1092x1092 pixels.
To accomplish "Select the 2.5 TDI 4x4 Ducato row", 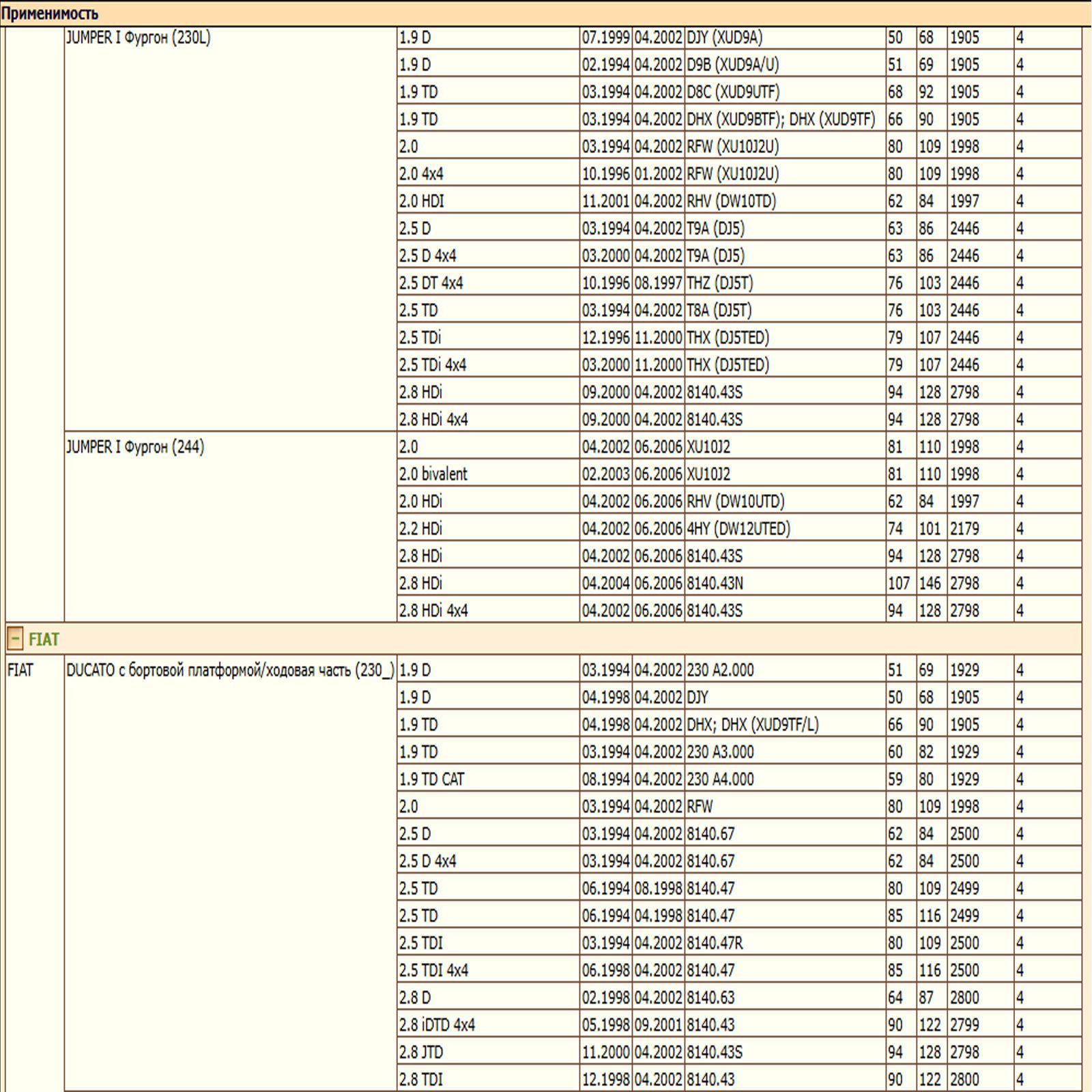I will pos(740,971).
